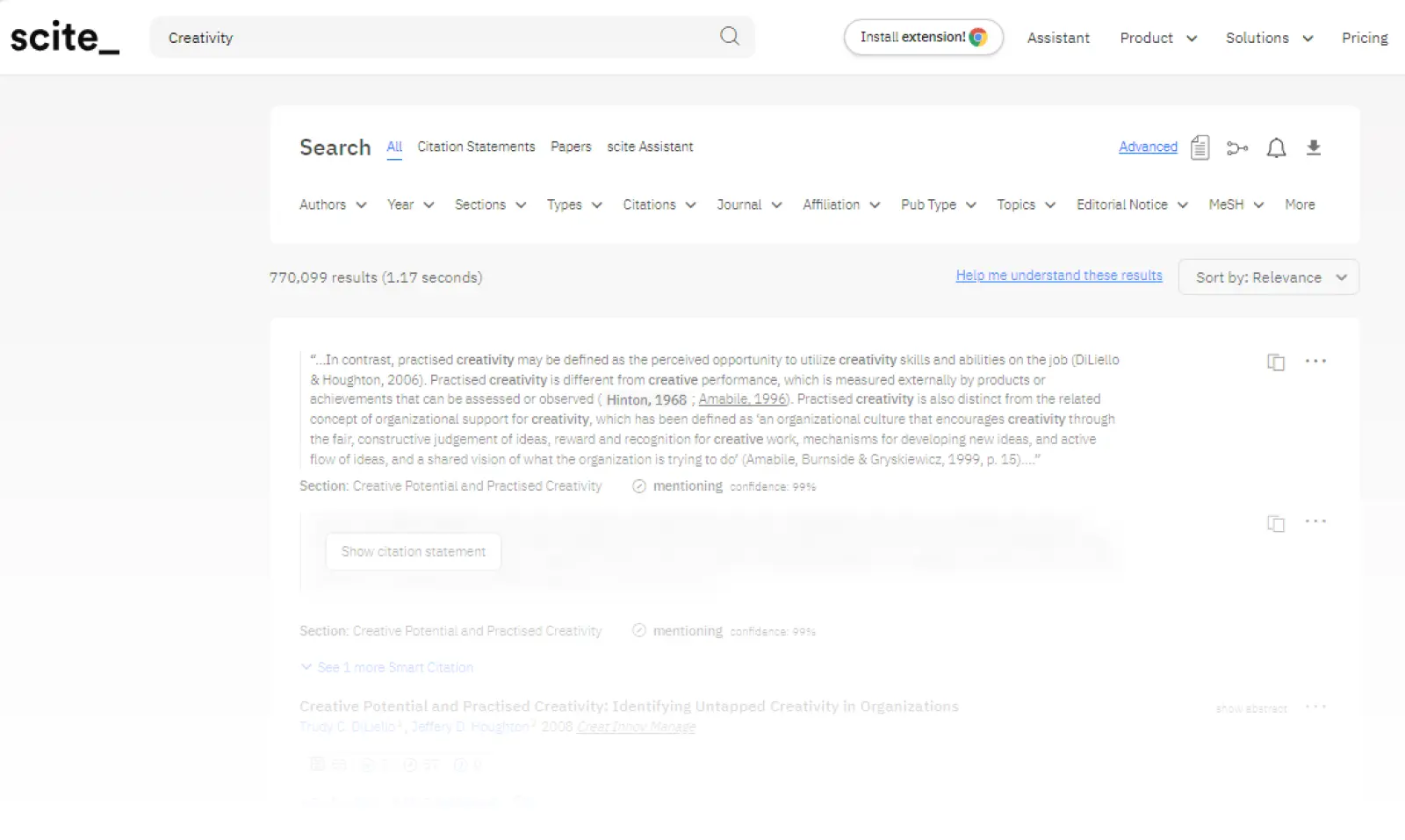Click the Chrome icon in Install extension
This screenshot has width=1405, height=840.
click(x=978, y=37)
